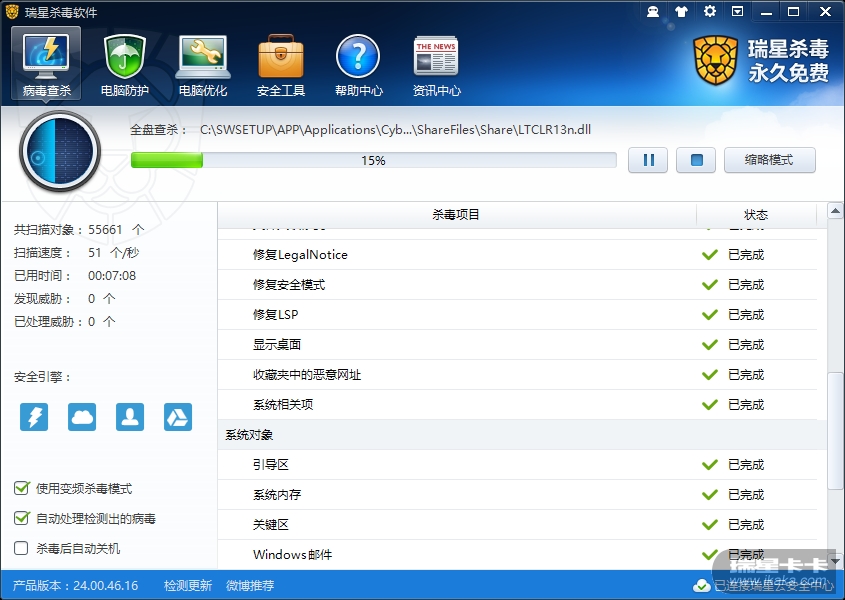Click the 已处理威胁 count label

(50, 322)
